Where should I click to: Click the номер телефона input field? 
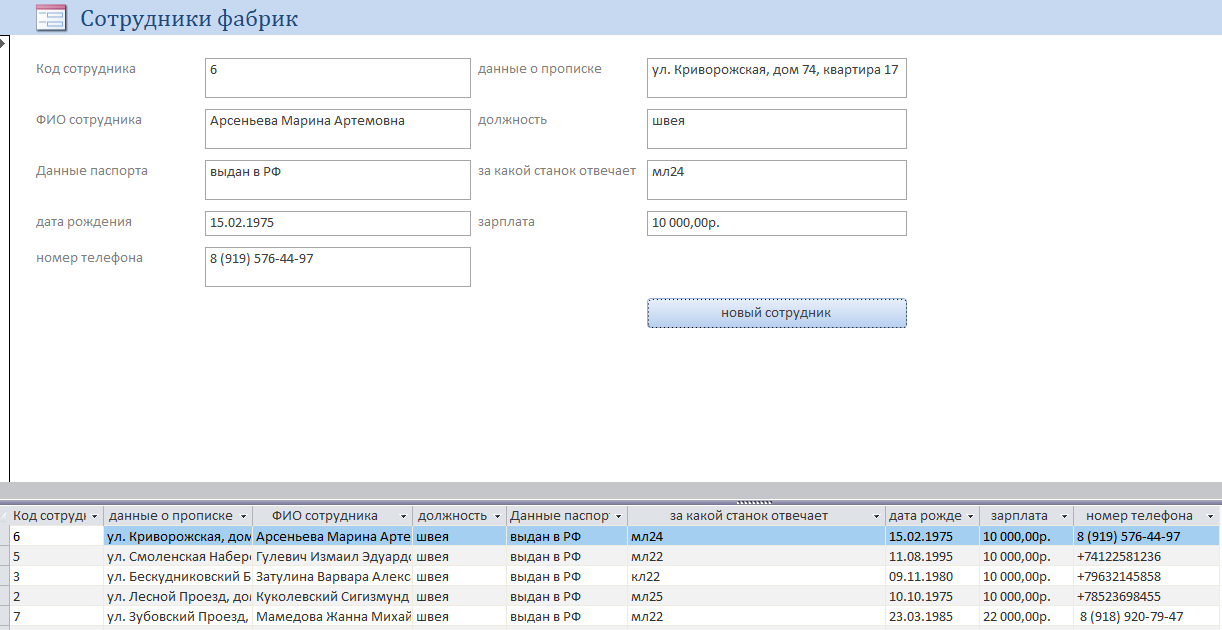coord(337,267)
